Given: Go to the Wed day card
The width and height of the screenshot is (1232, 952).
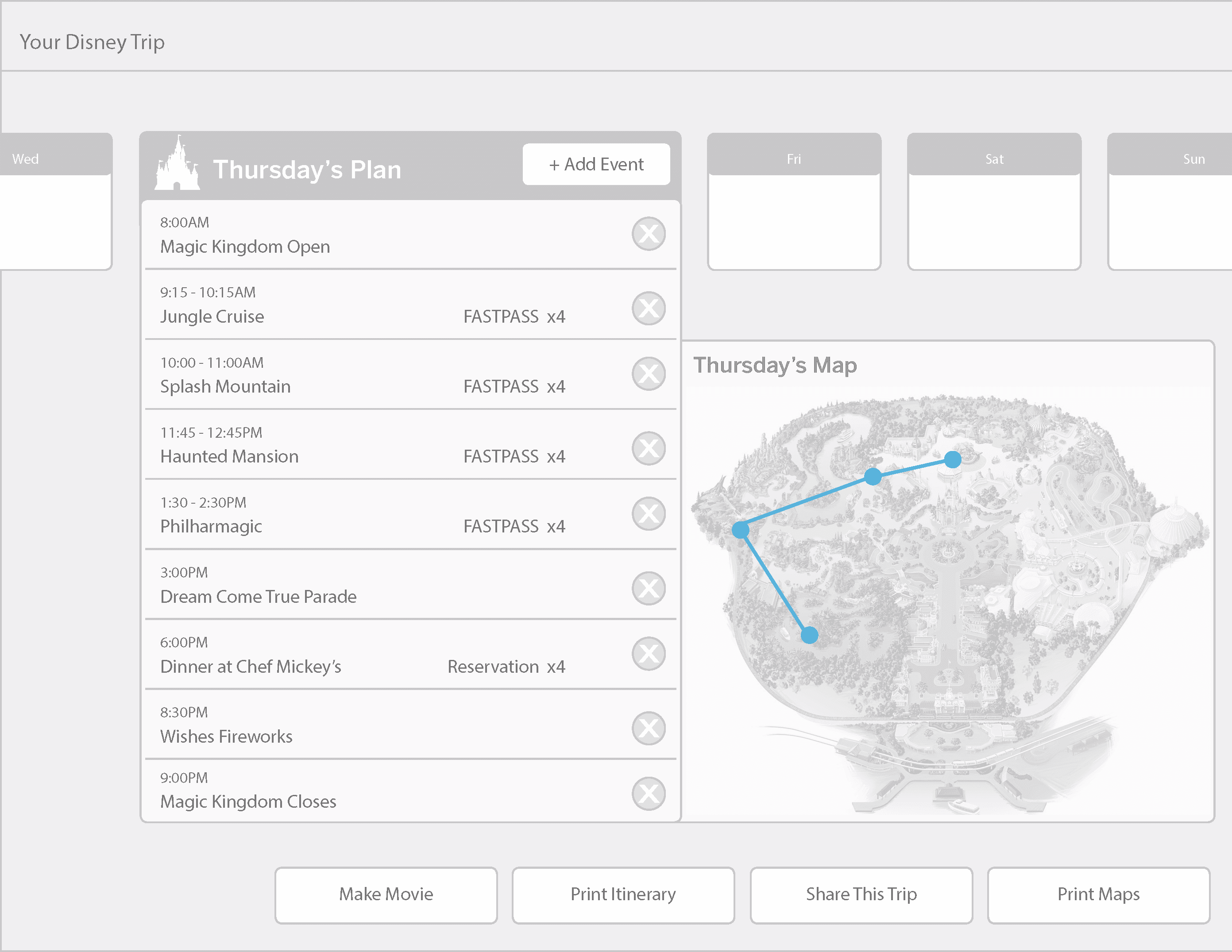Looking at the screenshot, I should click(x=55, y=201).
